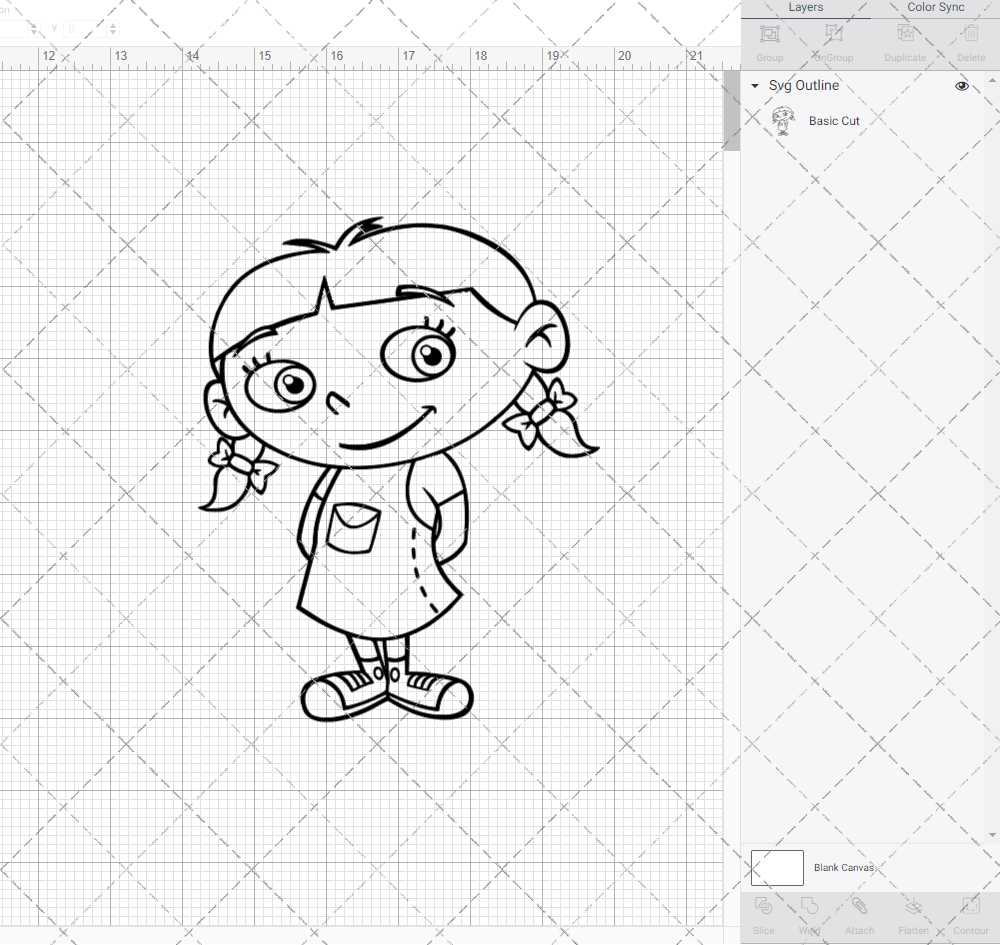Screen dimensions: 1000x945
Task: Decrease X value with the down stepper arrow
Action: pyautogui.click(x=34, y=33)
